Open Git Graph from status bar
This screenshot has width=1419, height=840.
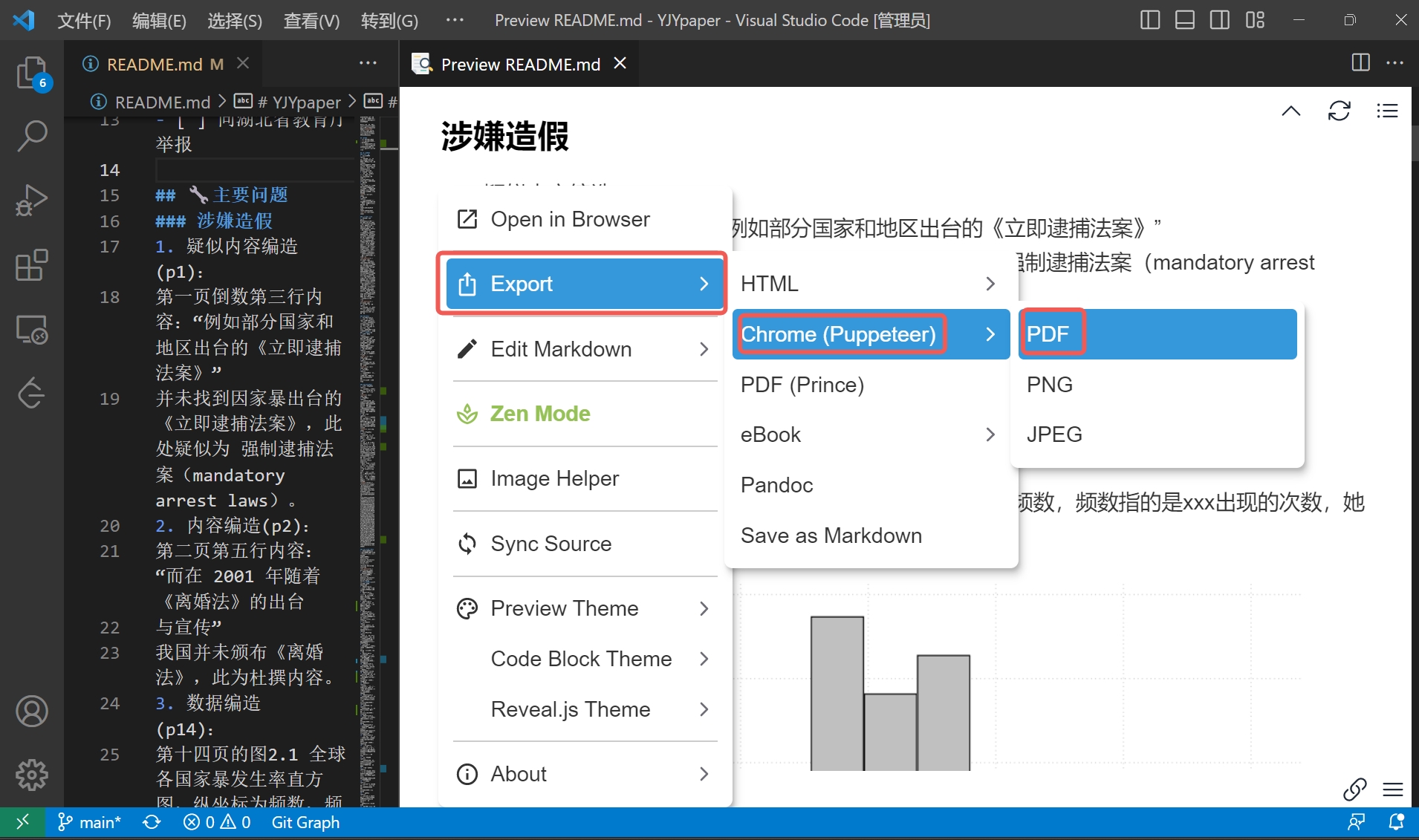305,822
